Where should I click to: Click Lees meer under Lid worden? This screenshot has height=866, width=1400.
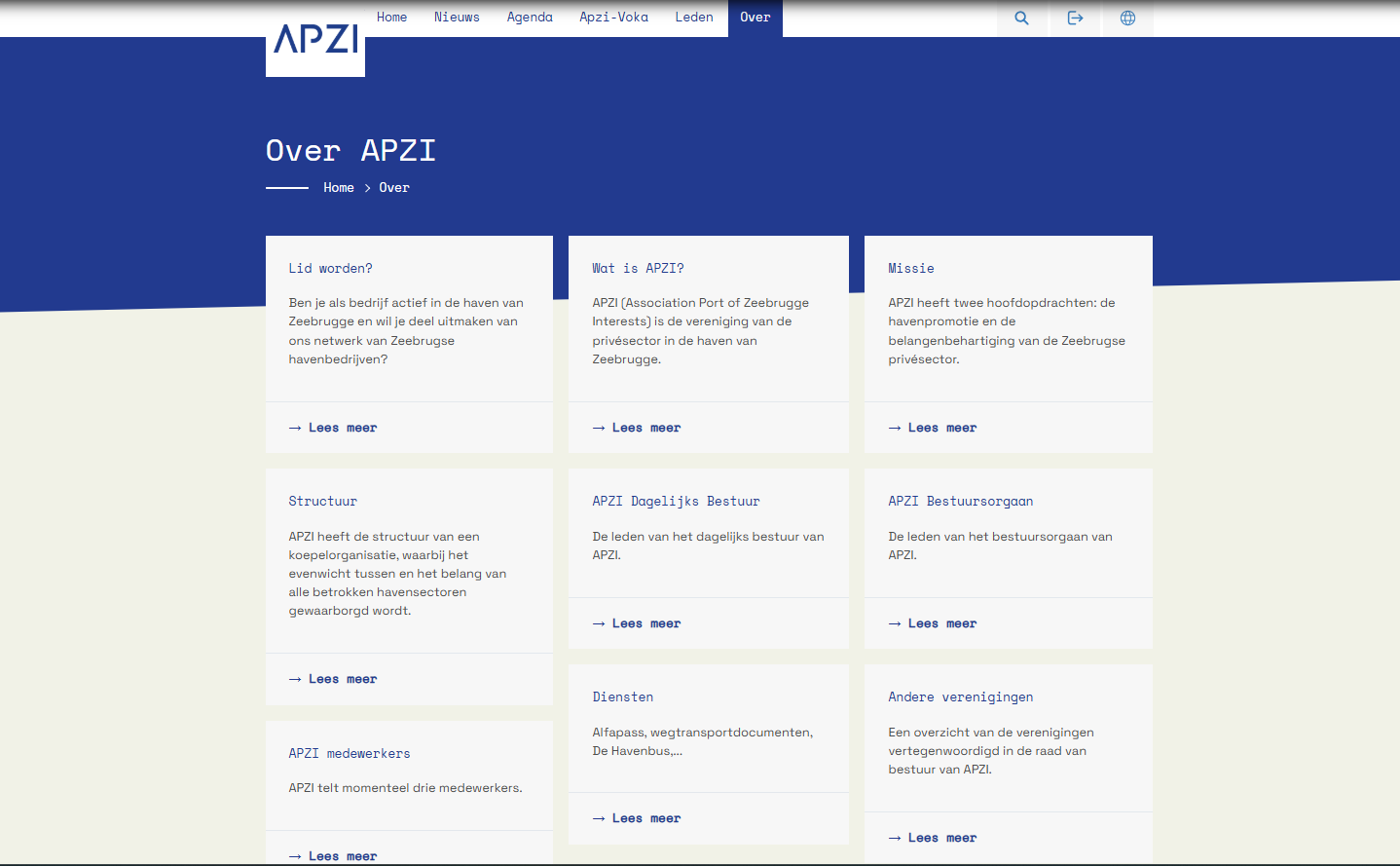pos(342,428)
